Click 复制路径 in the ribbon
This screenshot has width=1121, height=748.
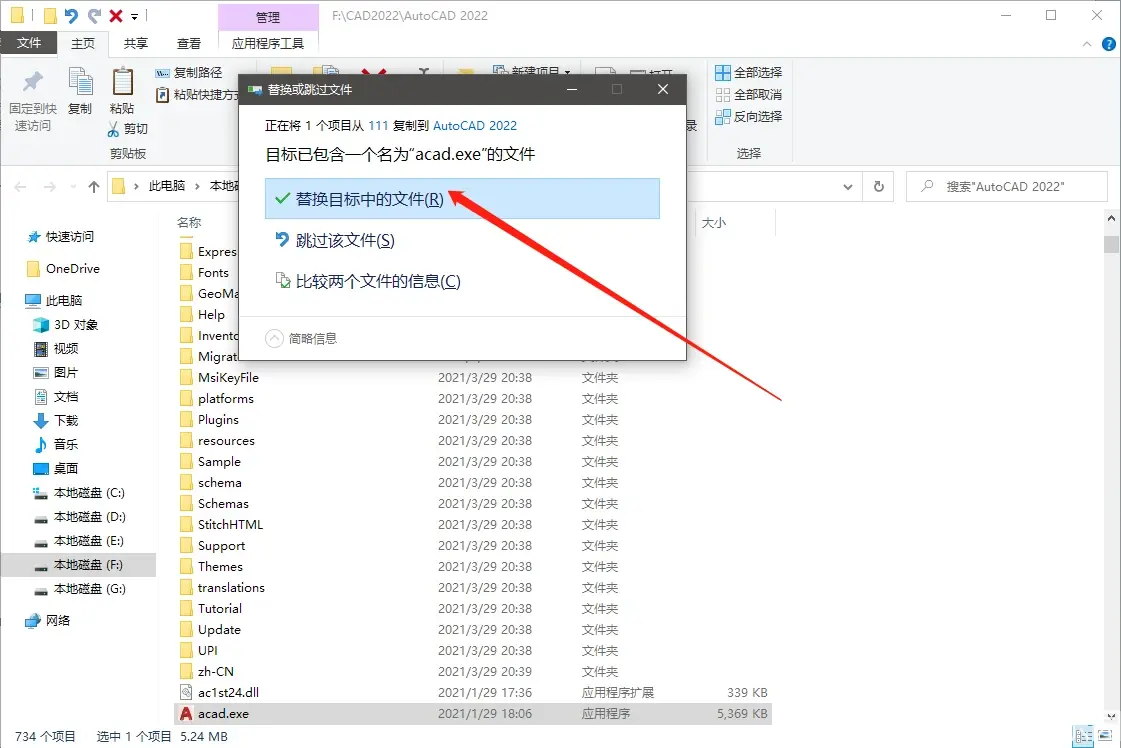[x=189, y=72]
